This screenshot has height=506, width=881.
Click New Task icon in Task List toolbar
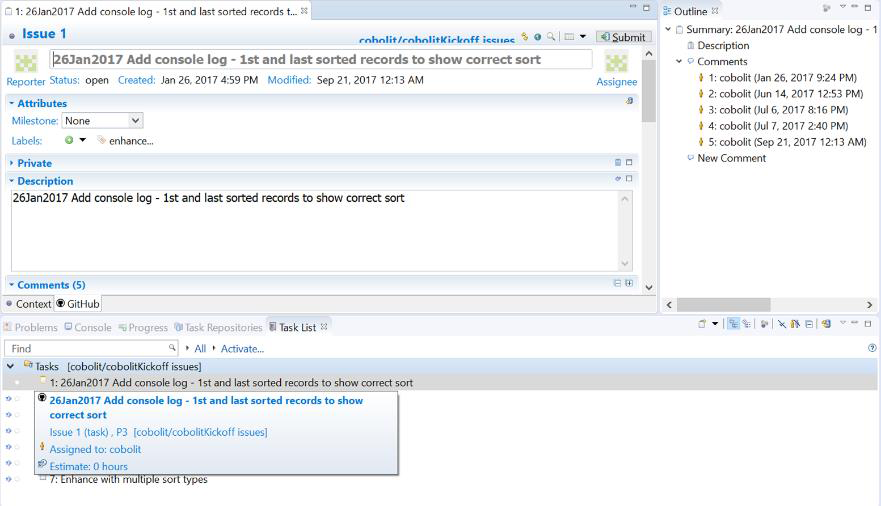702,324
